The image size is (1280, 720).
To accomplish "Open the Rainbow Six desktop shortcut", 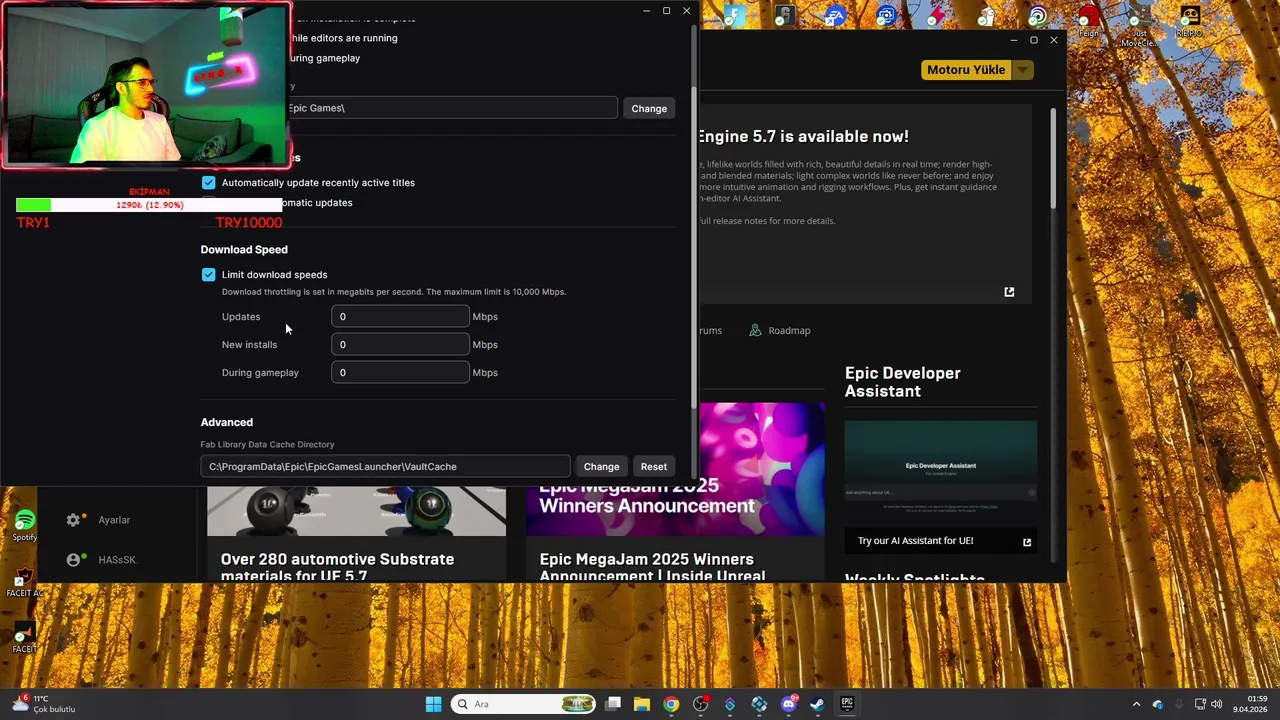I will pyautogui.click(x=785, y=16).
